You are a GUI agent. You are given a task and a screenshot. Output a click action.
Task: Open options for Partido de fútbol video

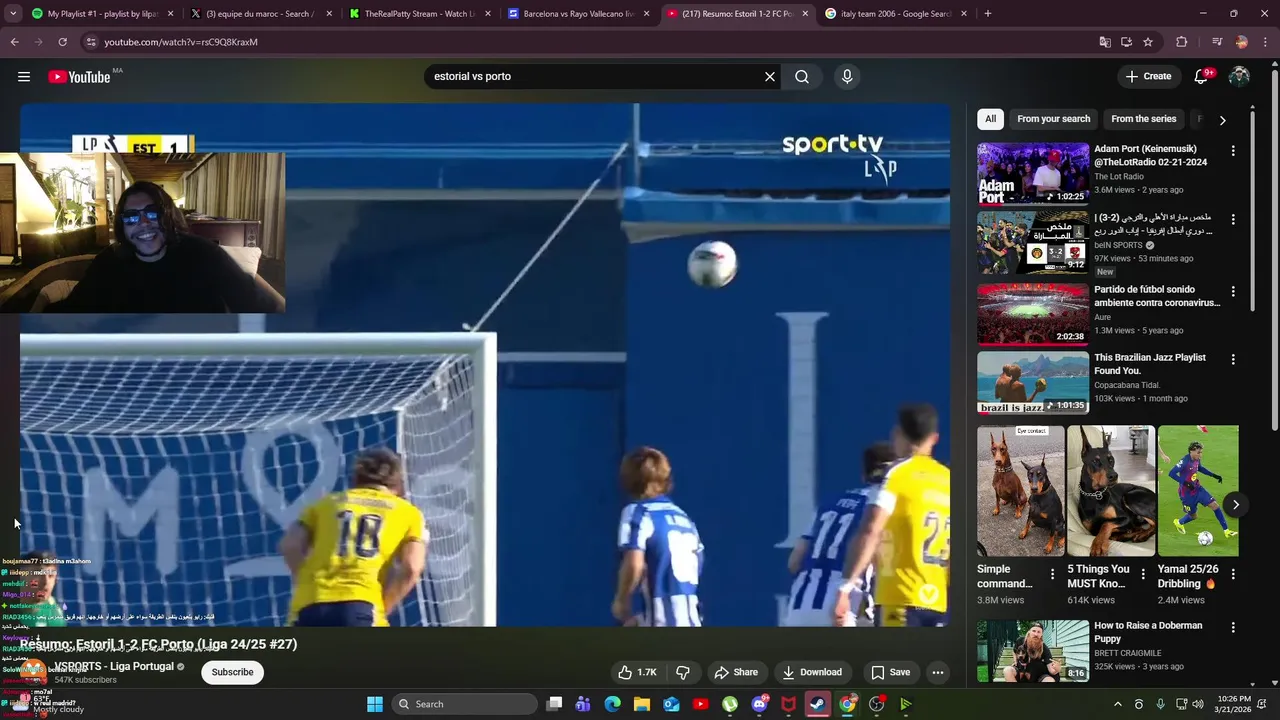pyautogui.click(x=1233, y=292)
